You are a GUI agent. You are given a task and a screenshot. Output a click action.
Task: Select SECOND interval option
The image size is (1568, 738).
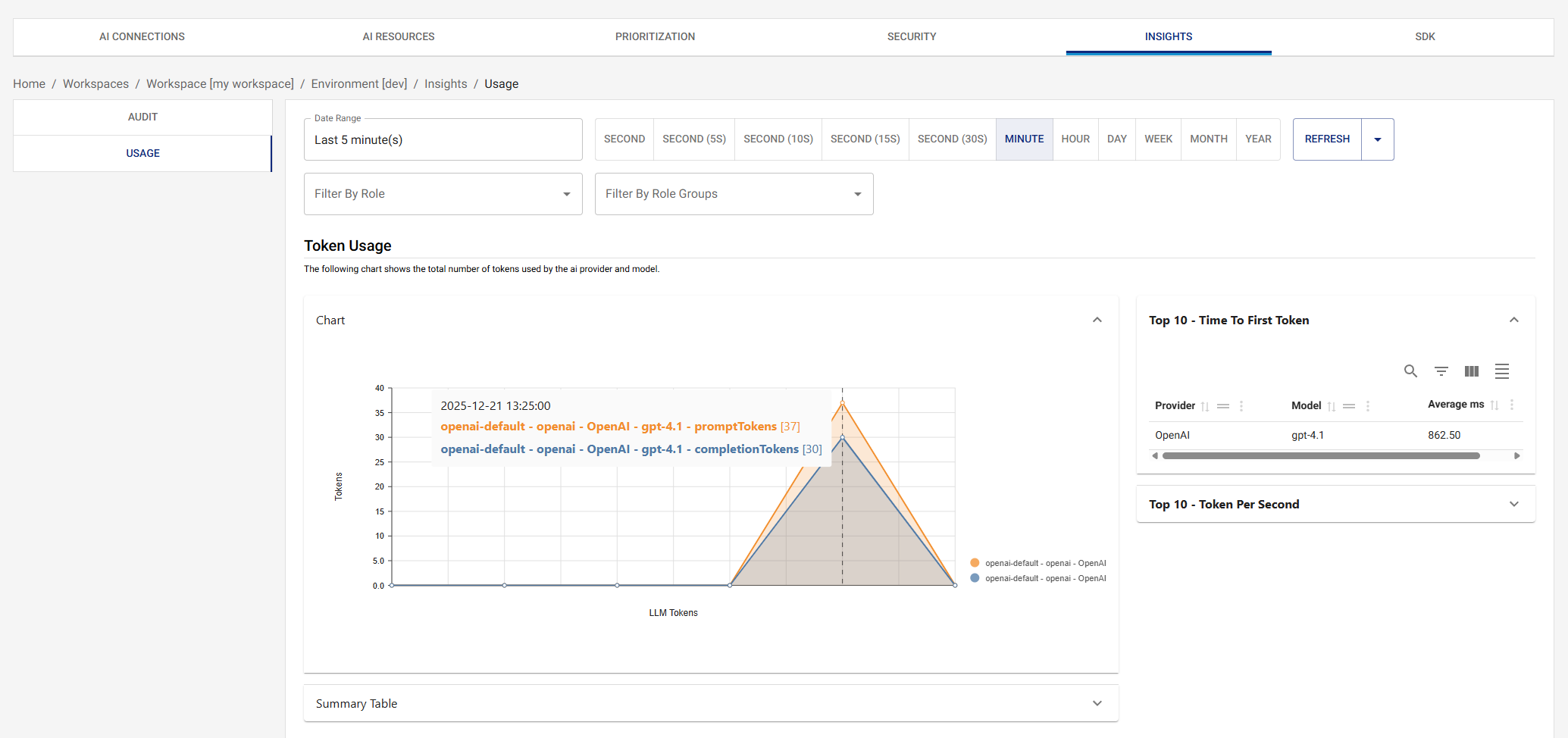point(624,139)
